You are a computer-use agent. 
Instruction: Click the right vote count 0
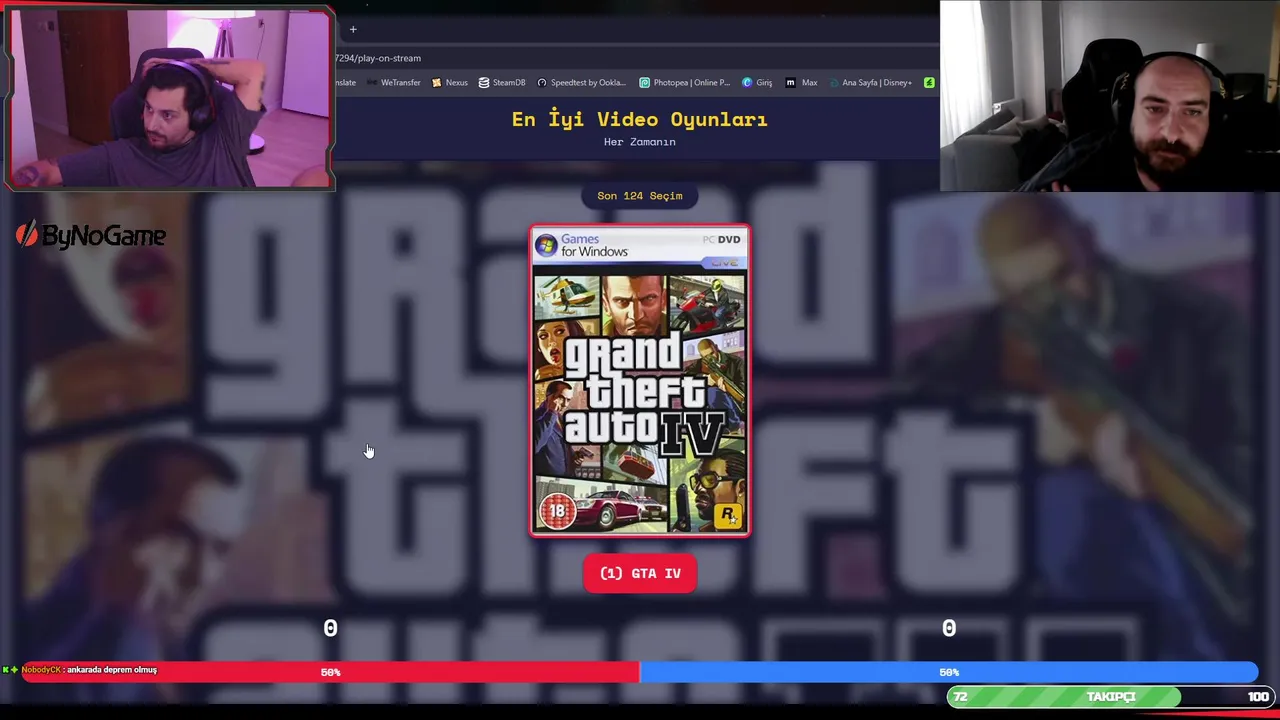(949, 629)
